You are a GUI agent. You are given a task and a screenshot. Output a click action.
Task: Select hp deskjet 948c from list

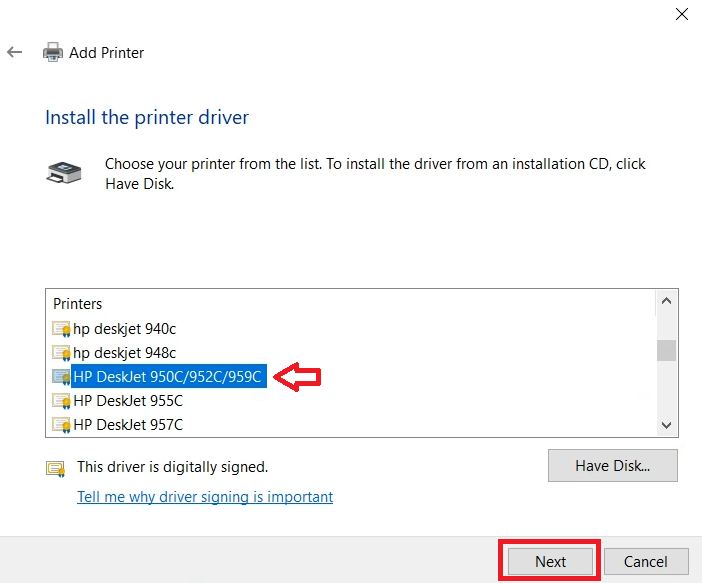point(124,353)
